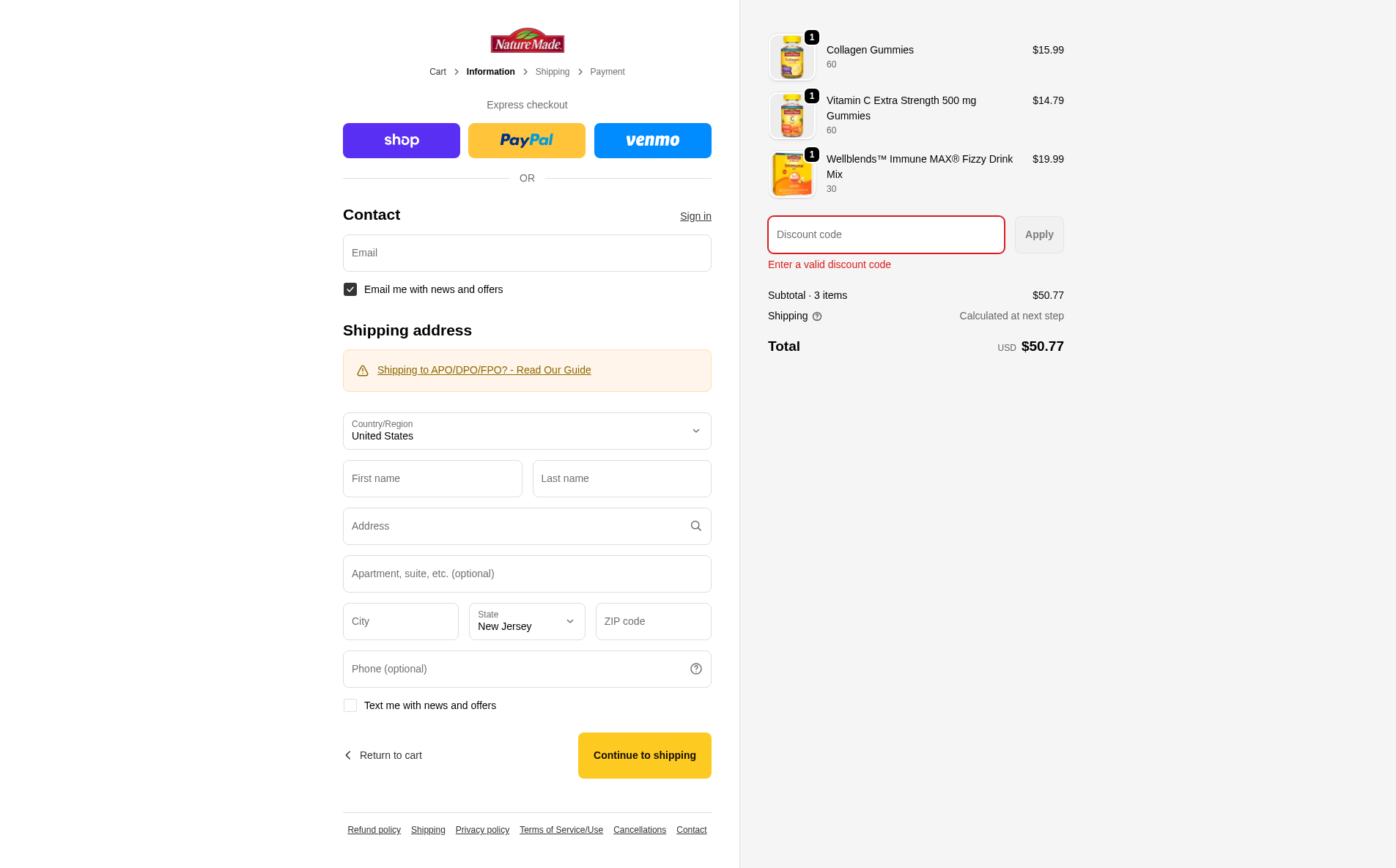Enable Text me with news and offers

pos(350,705)
